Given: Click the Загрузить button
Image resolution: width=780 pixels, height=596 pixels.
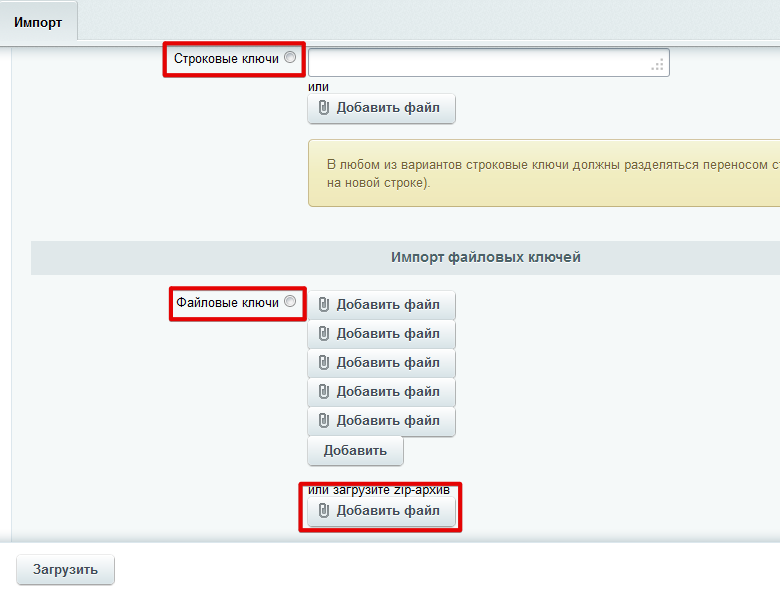Looking at the screenshot, I should pyautogui.click(x=65, y=570).
